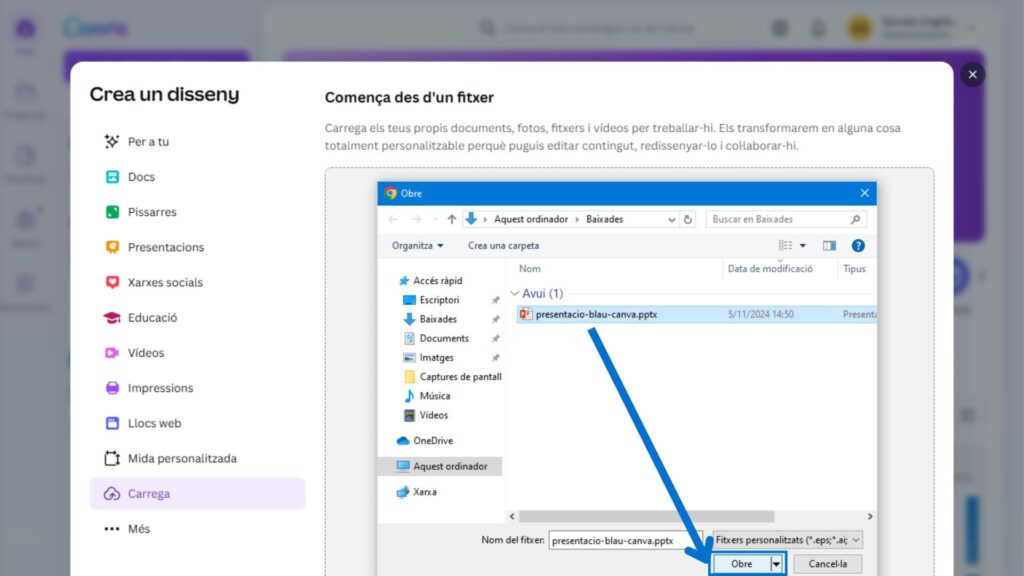
Task: Open the file dialog help question mark
Action: (x=857, y=245)
